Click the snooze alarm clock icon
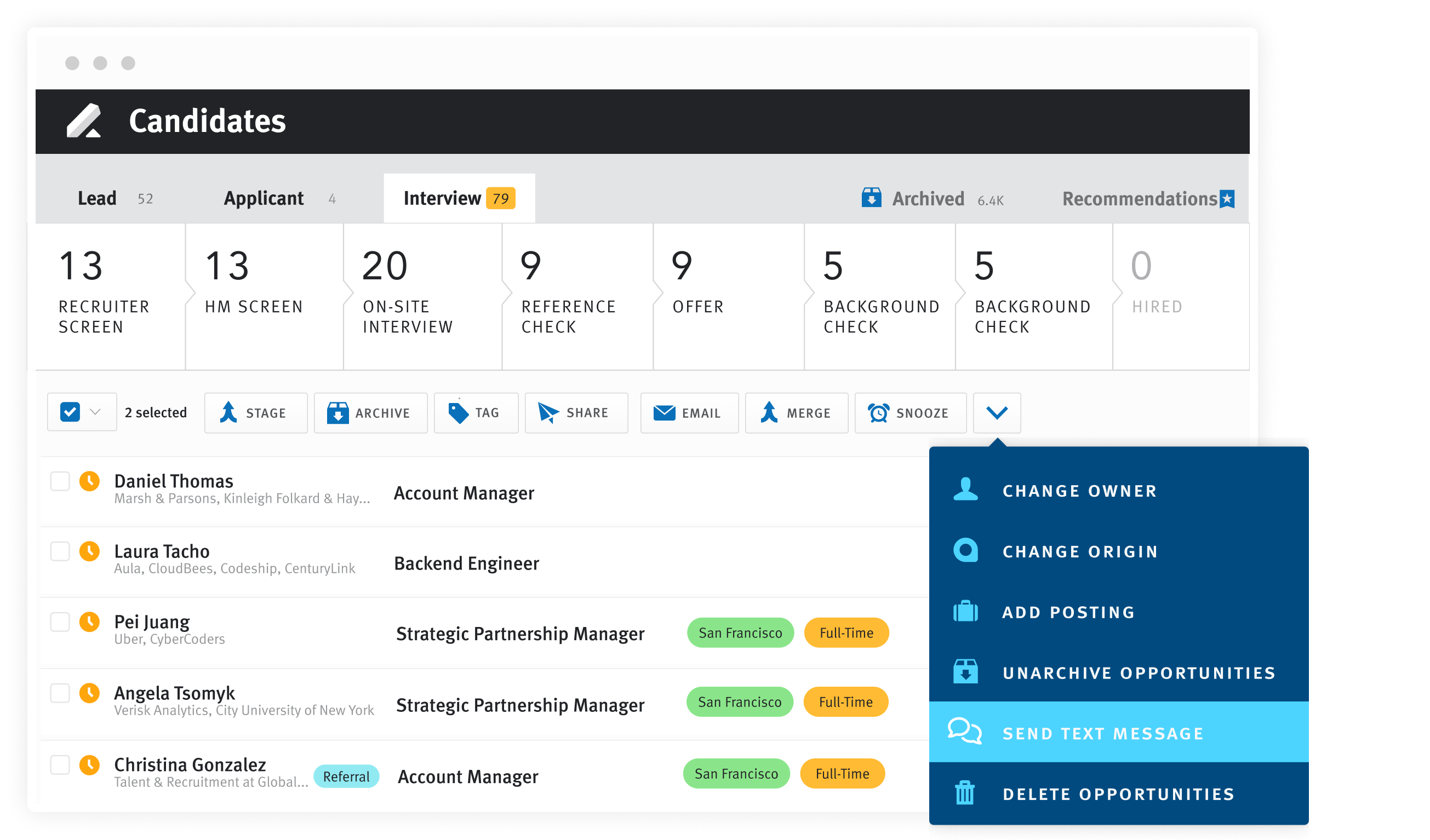Image resolution: width=1430 pixels, height=840 pixels. (878, 413)
